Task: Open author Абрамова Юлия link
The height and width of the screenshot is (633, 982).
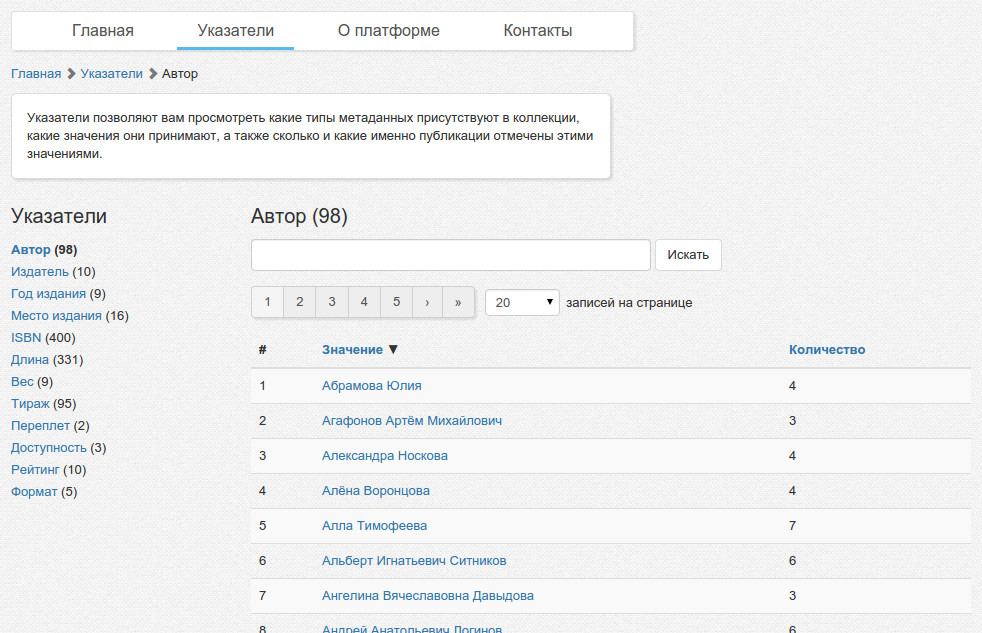Action: 371,386
